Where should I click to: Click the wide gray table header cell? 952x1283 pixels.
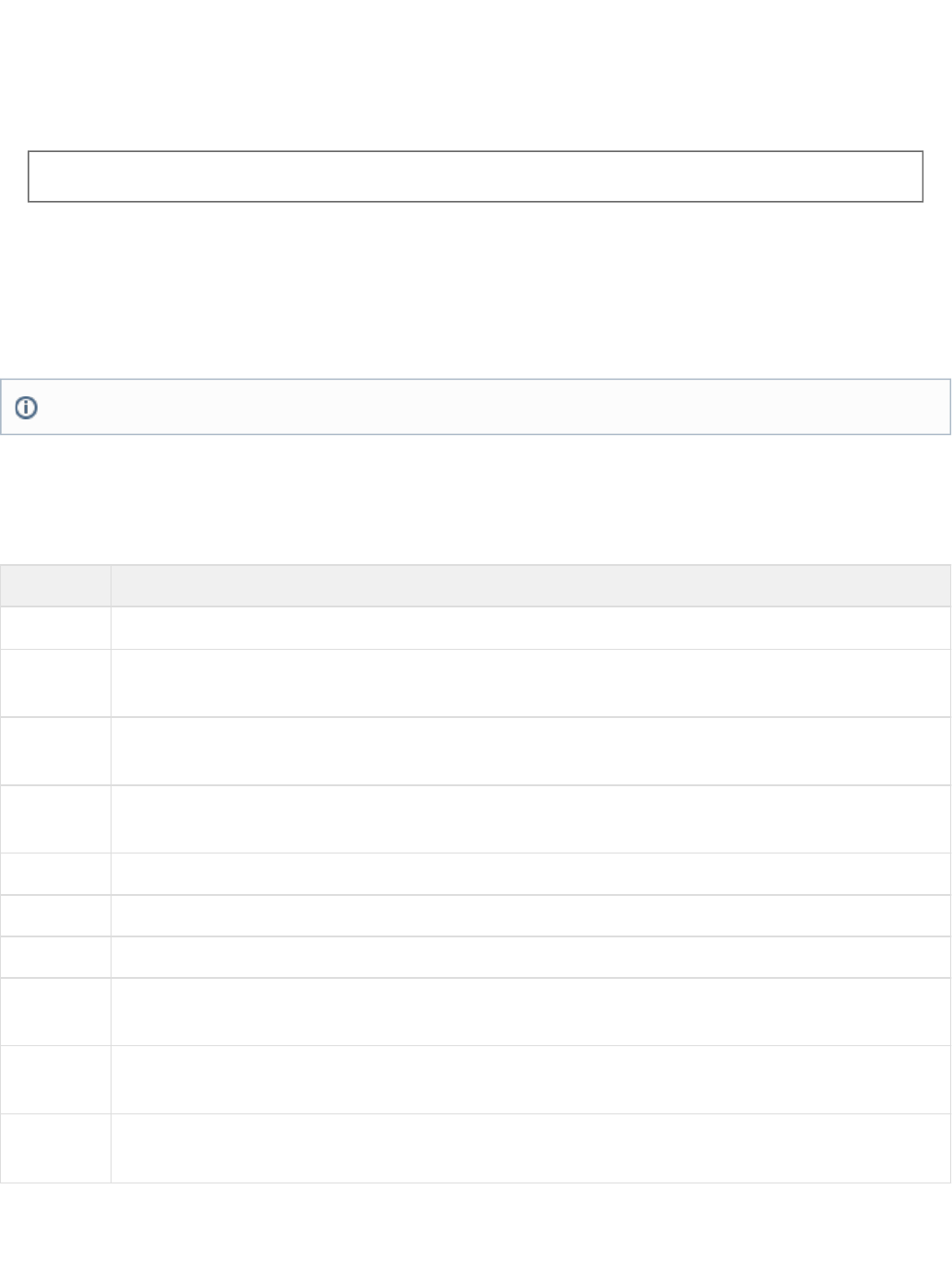[x=530, y=586]
